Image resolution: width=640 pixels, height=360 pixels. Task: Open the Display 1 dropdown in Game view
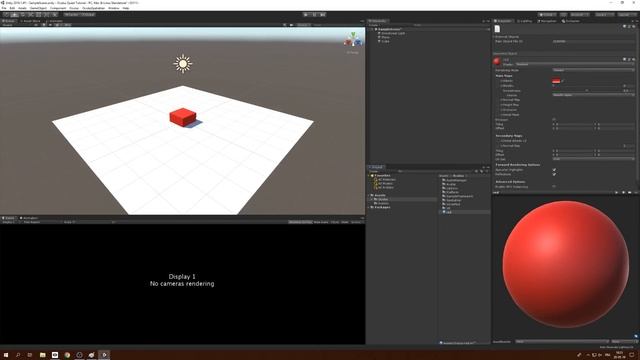point(9,222)
